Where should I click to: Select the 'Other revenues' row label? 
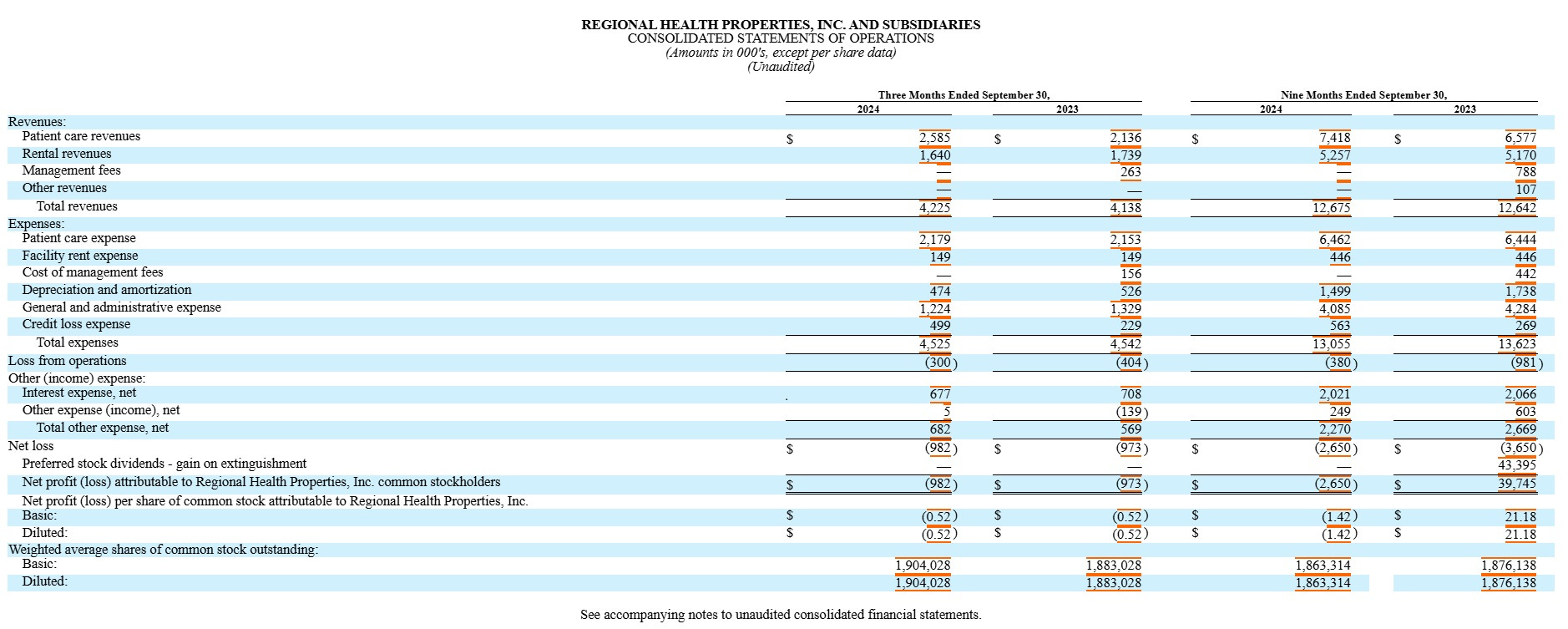[x=64, y=188]
